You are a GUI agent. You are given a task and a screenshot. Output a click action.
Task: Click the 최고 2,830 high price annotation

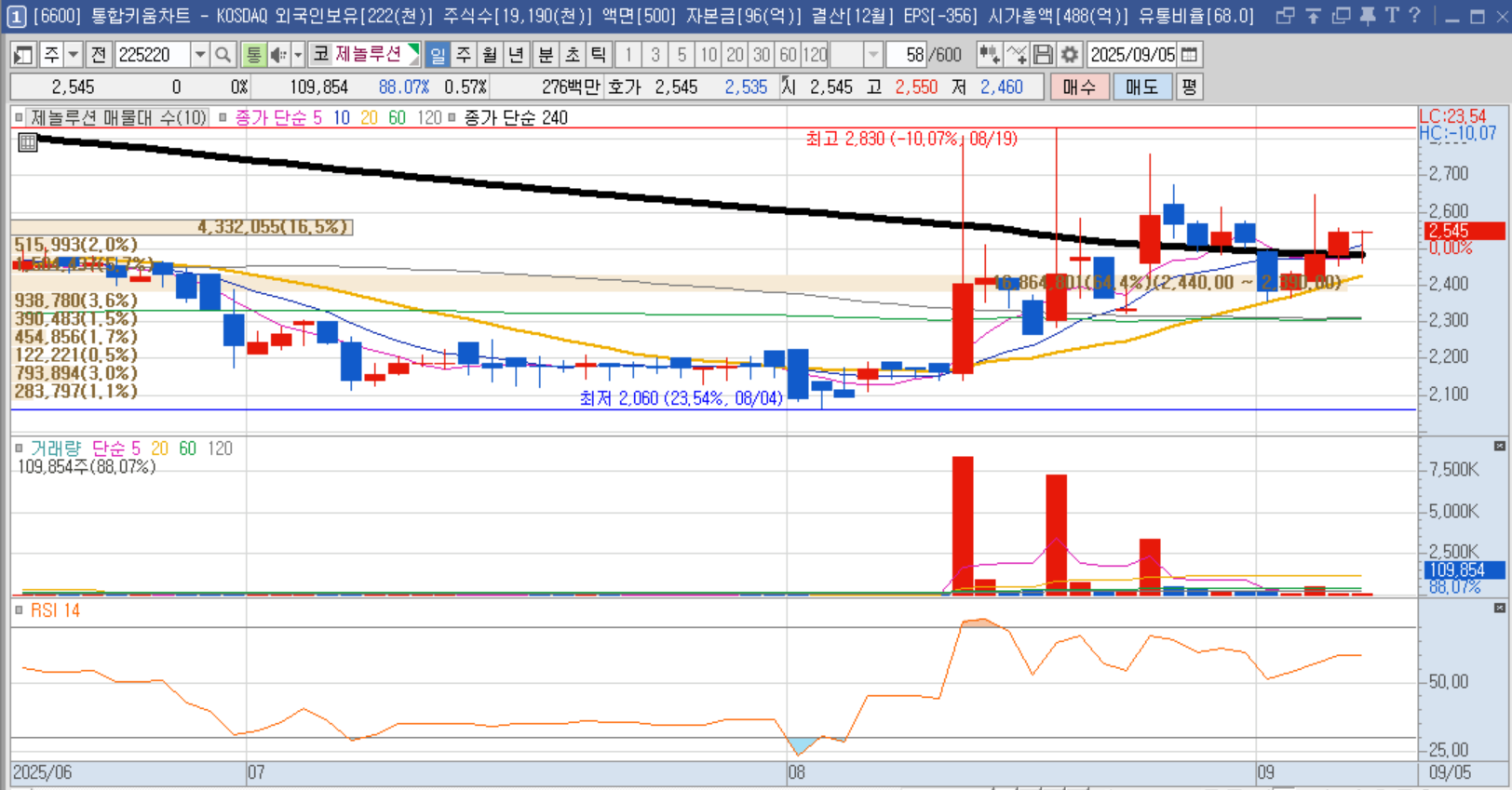(911, 139)
